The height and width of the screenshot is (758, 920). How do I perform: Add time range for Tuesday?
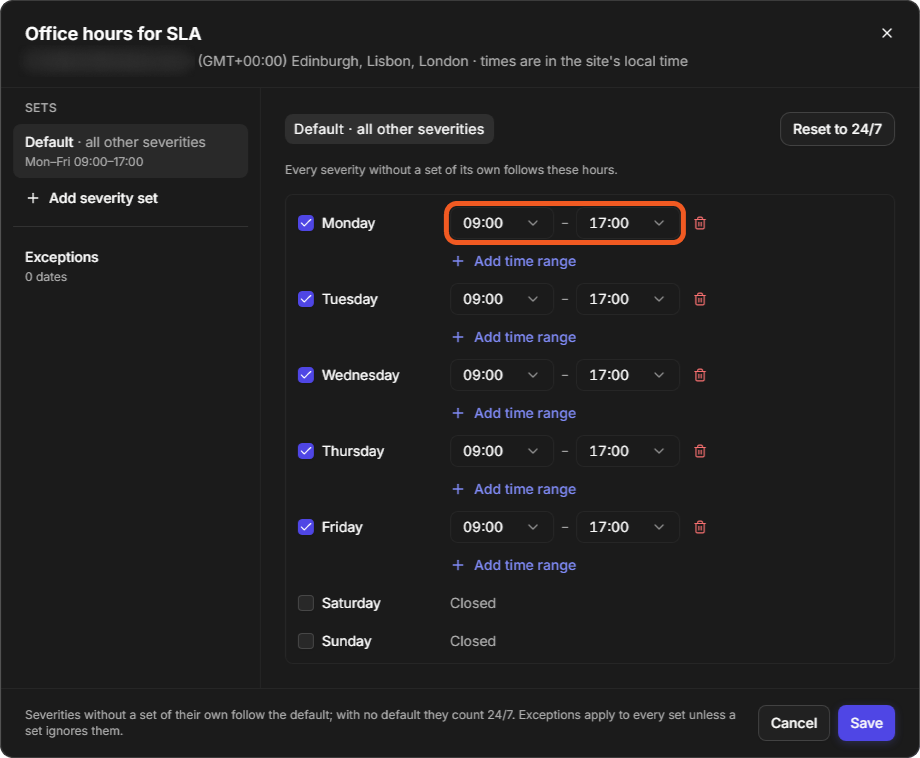click(514, 337)
